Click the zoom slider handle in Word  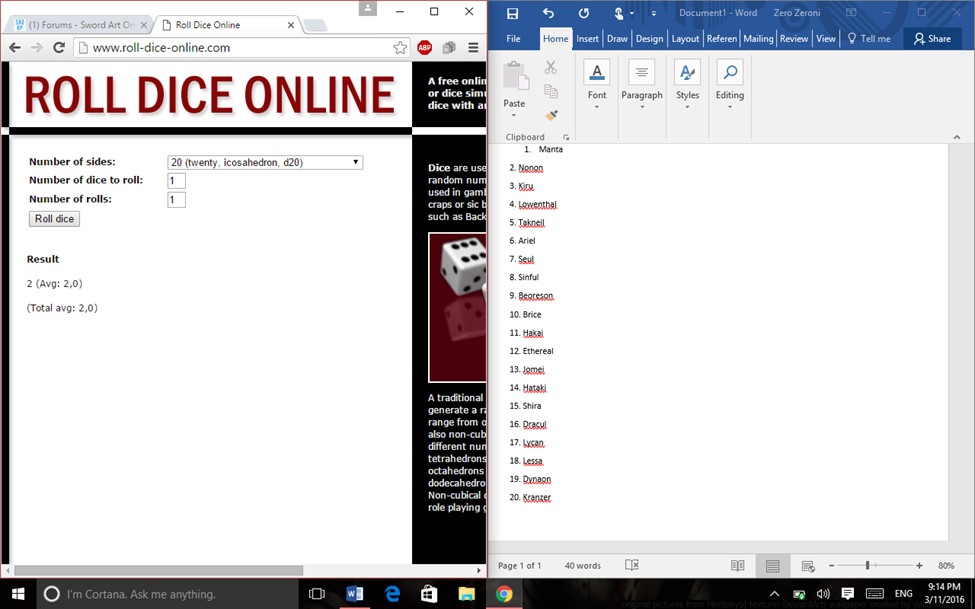(867, 565)
